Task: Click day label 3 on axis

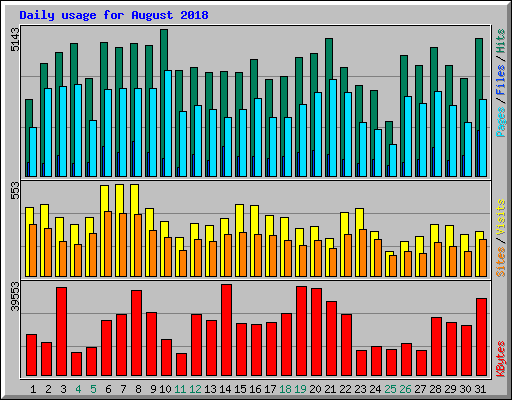Action: [63, 389]
